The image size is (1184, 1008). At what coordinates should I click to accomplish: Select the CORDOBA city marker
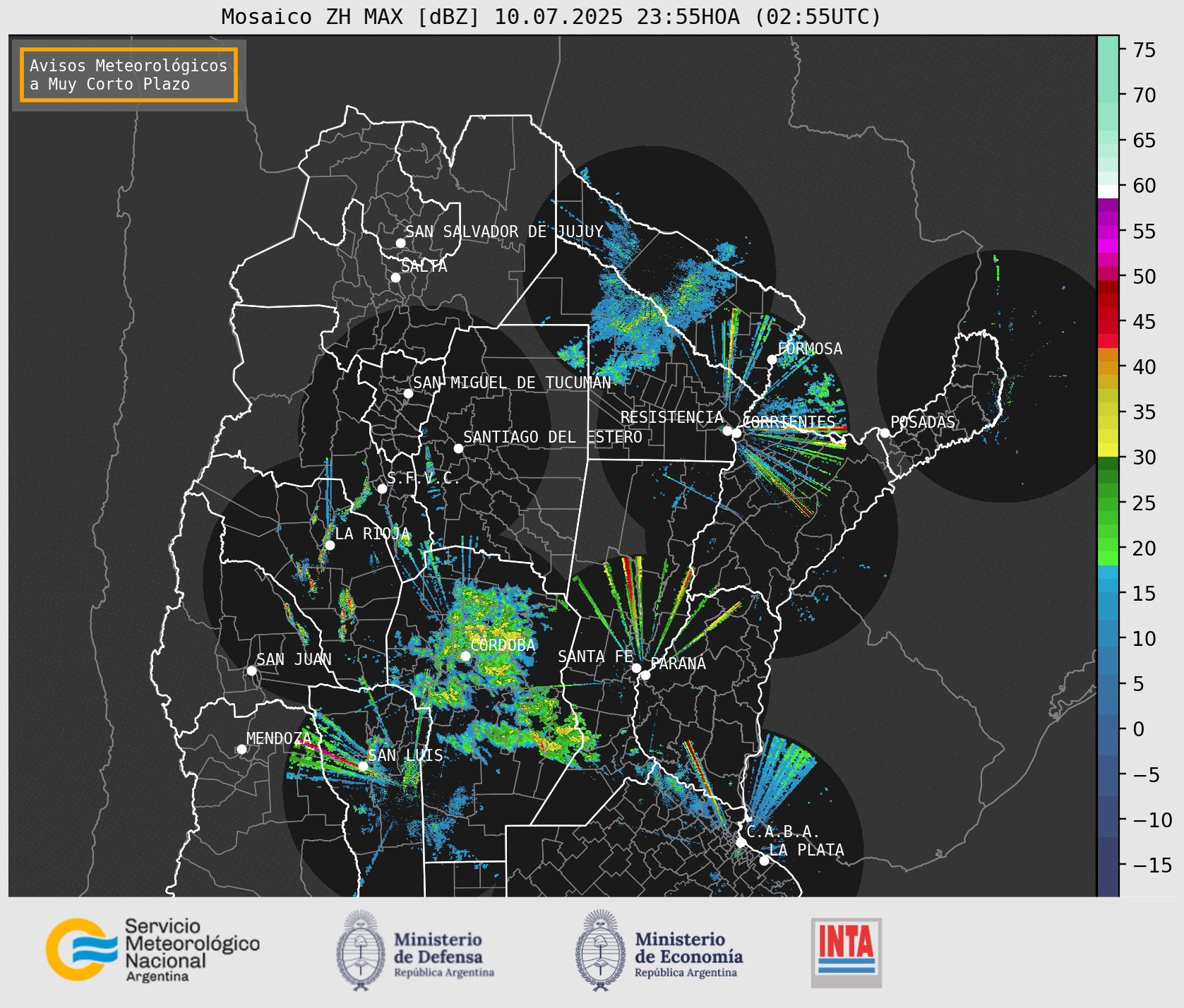coord(465,656)
